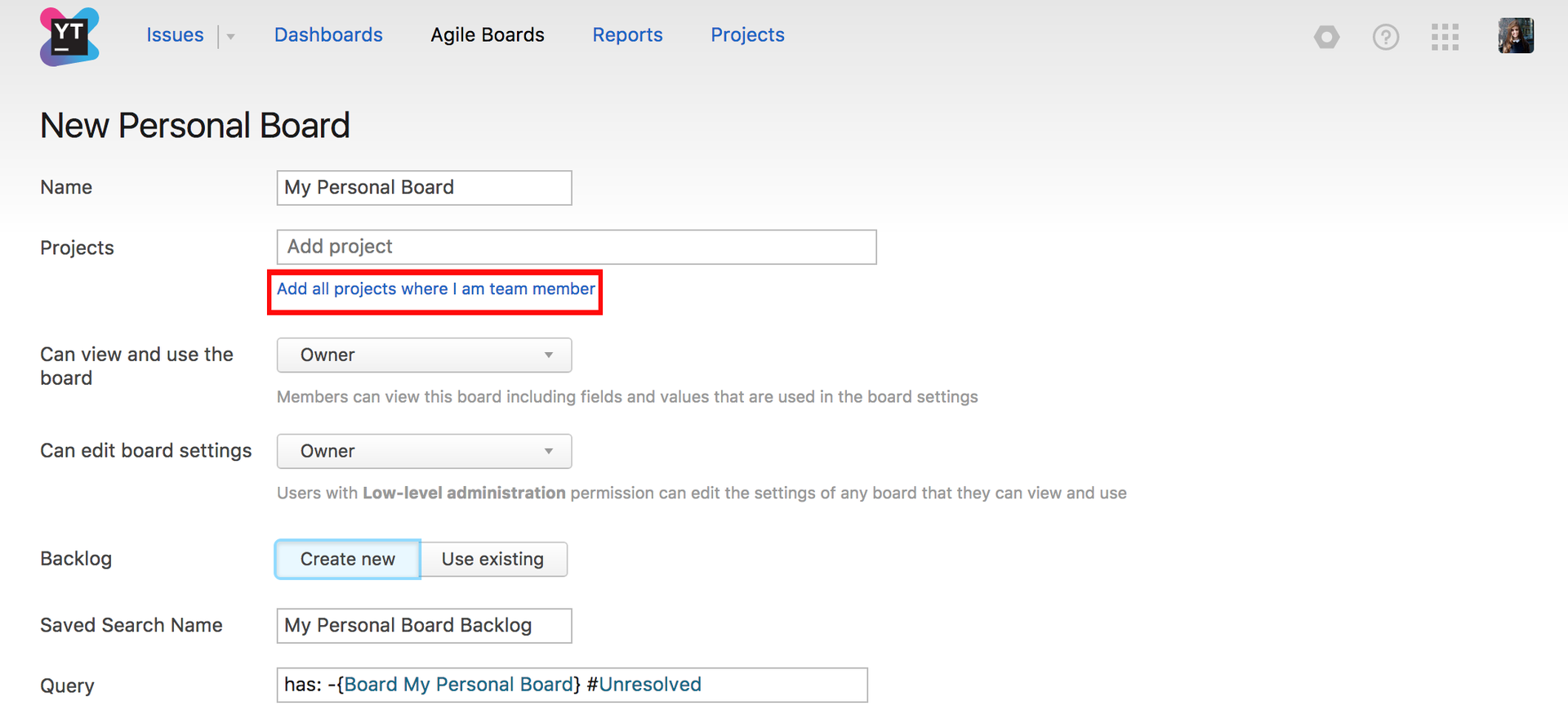Viewport: 1568px width, 728px height.
Task: Expand the 'Can view and use the board' dropdown
Action: [424, 355]
